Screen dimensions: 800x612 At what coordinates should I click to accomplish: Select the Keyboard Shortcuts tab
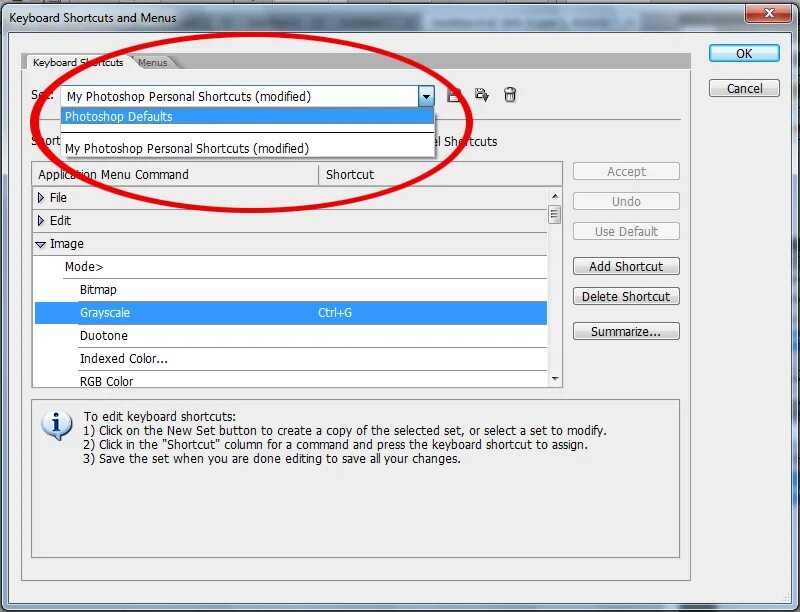pyautogui.click(x=78, y=62)
